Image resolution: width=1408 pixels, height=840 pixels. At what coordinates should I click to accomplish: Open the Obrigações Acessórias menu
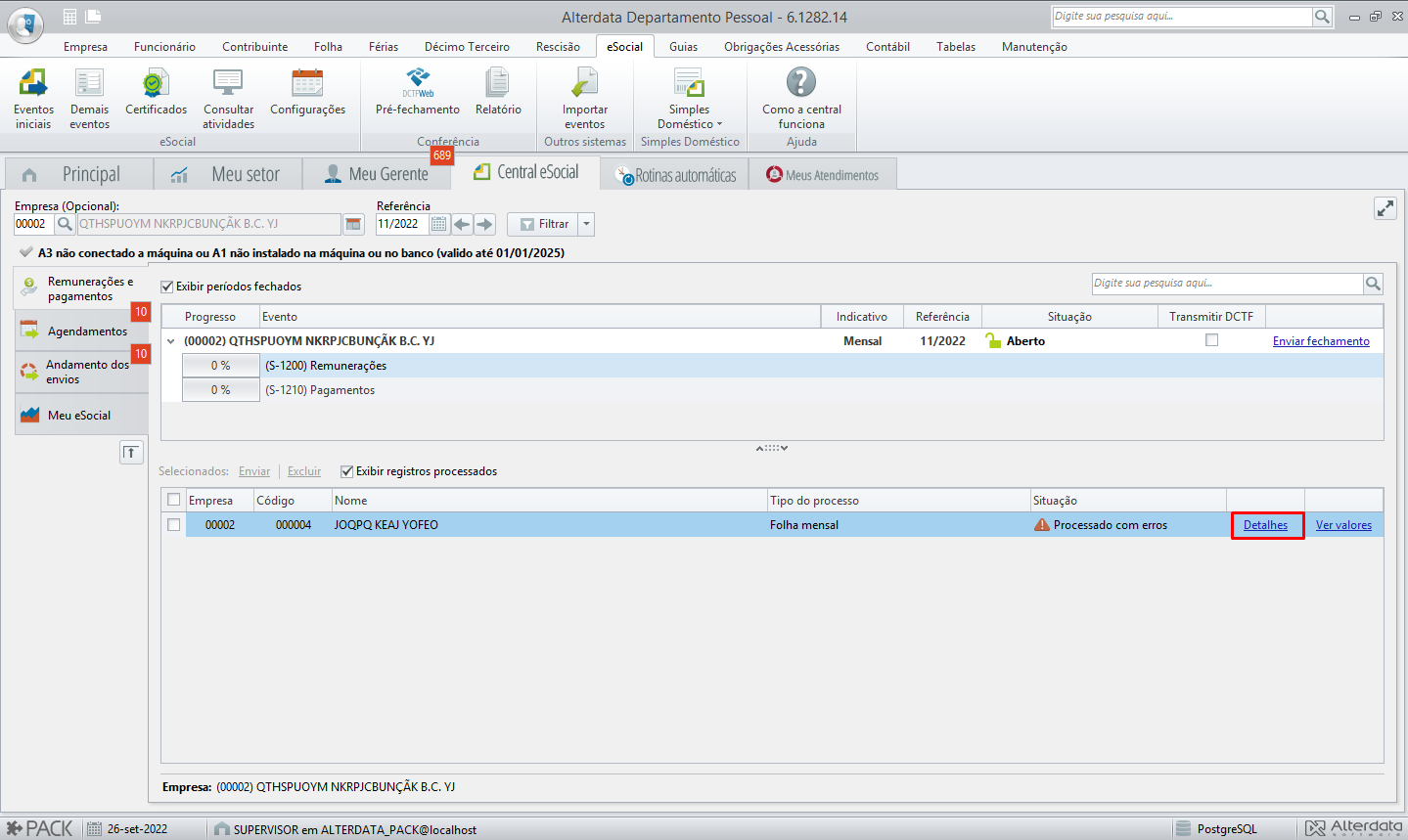(782, 47)
